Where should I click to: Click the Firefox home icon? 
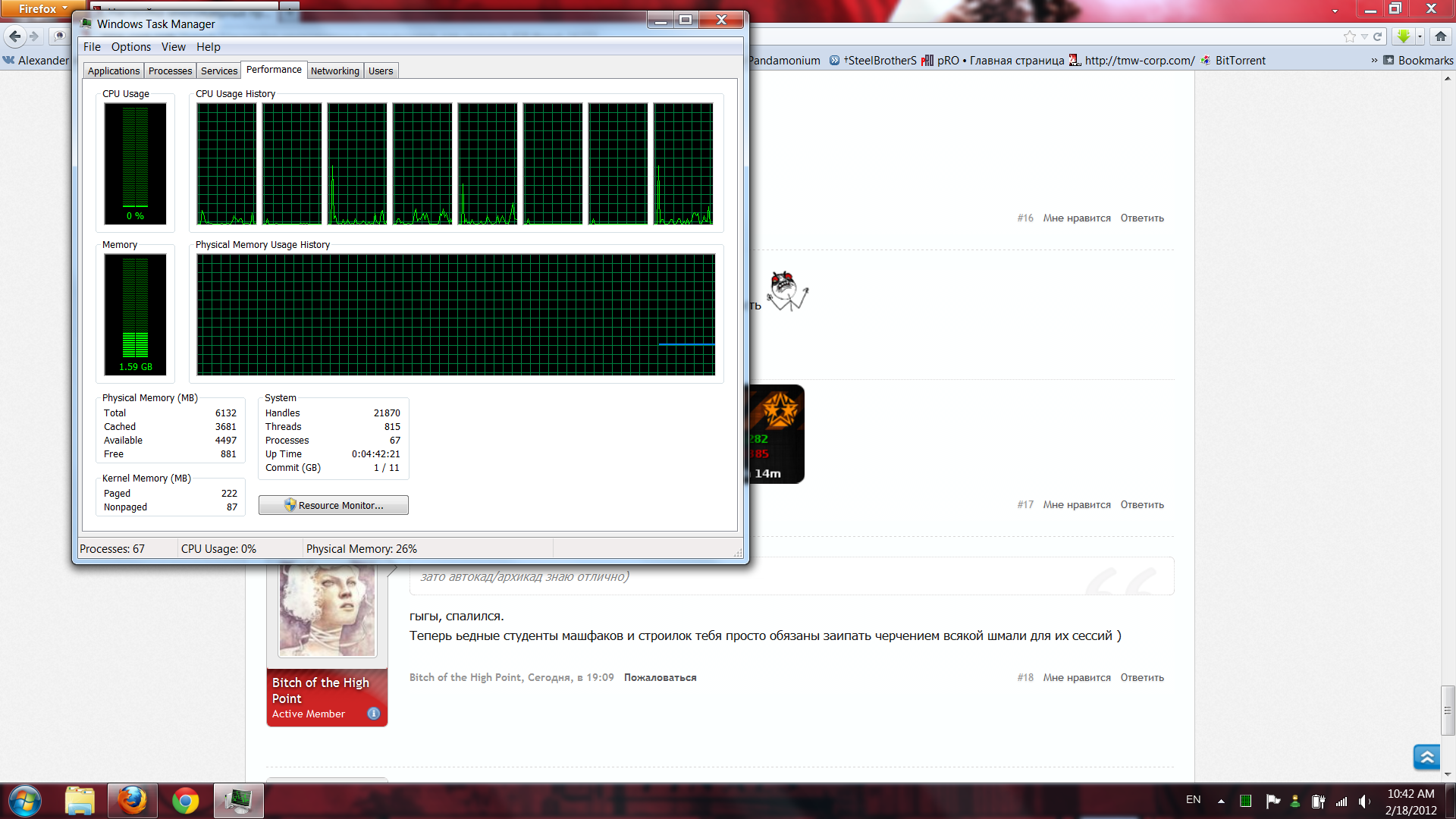click(x=1441, y=36)
